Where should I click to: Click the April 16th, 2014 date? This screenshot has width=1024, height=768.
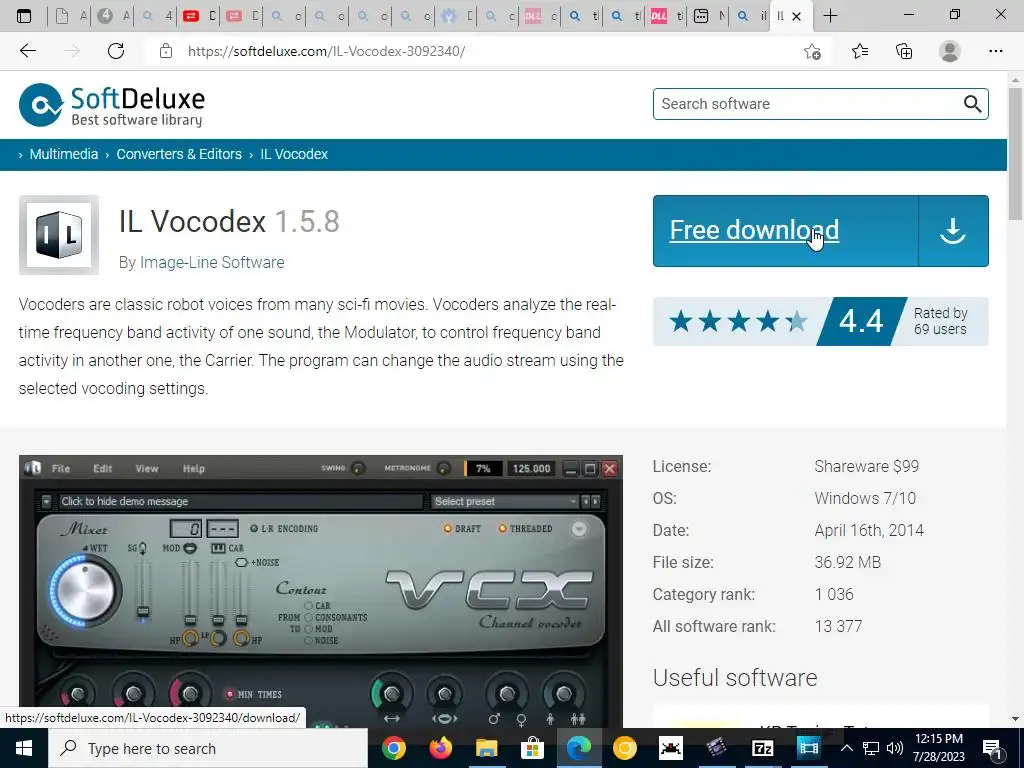coord(869,530)
